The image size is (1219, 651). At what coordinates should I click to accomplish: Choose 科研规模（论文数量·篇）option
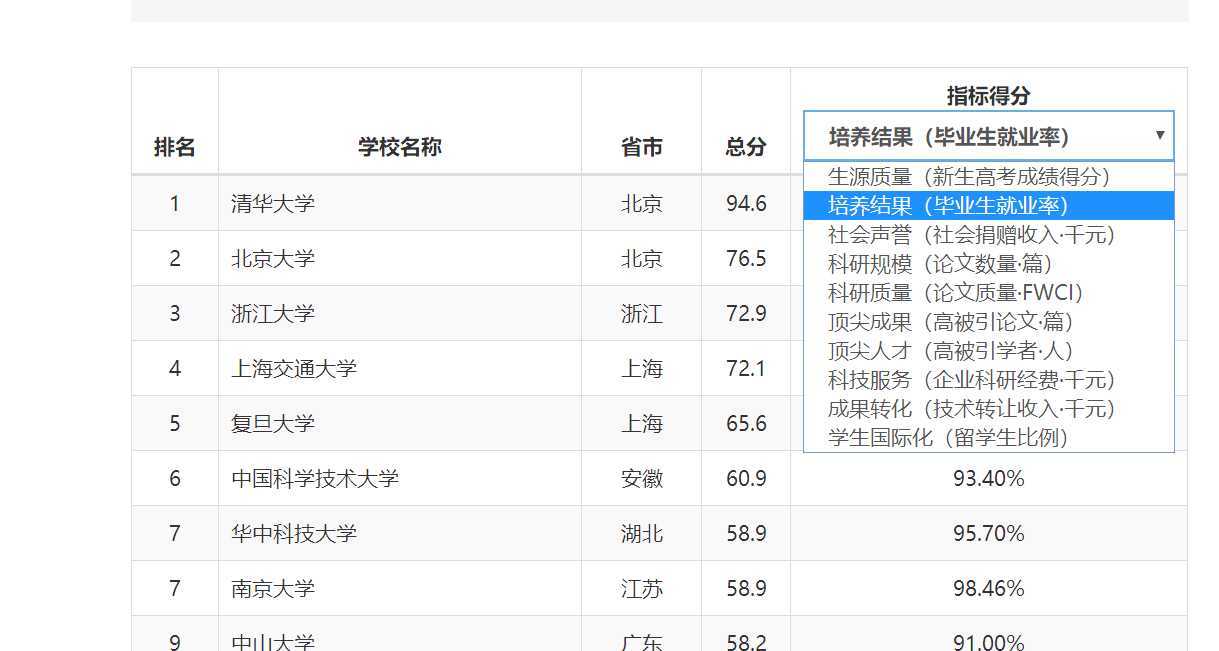[x=988, y=264]
